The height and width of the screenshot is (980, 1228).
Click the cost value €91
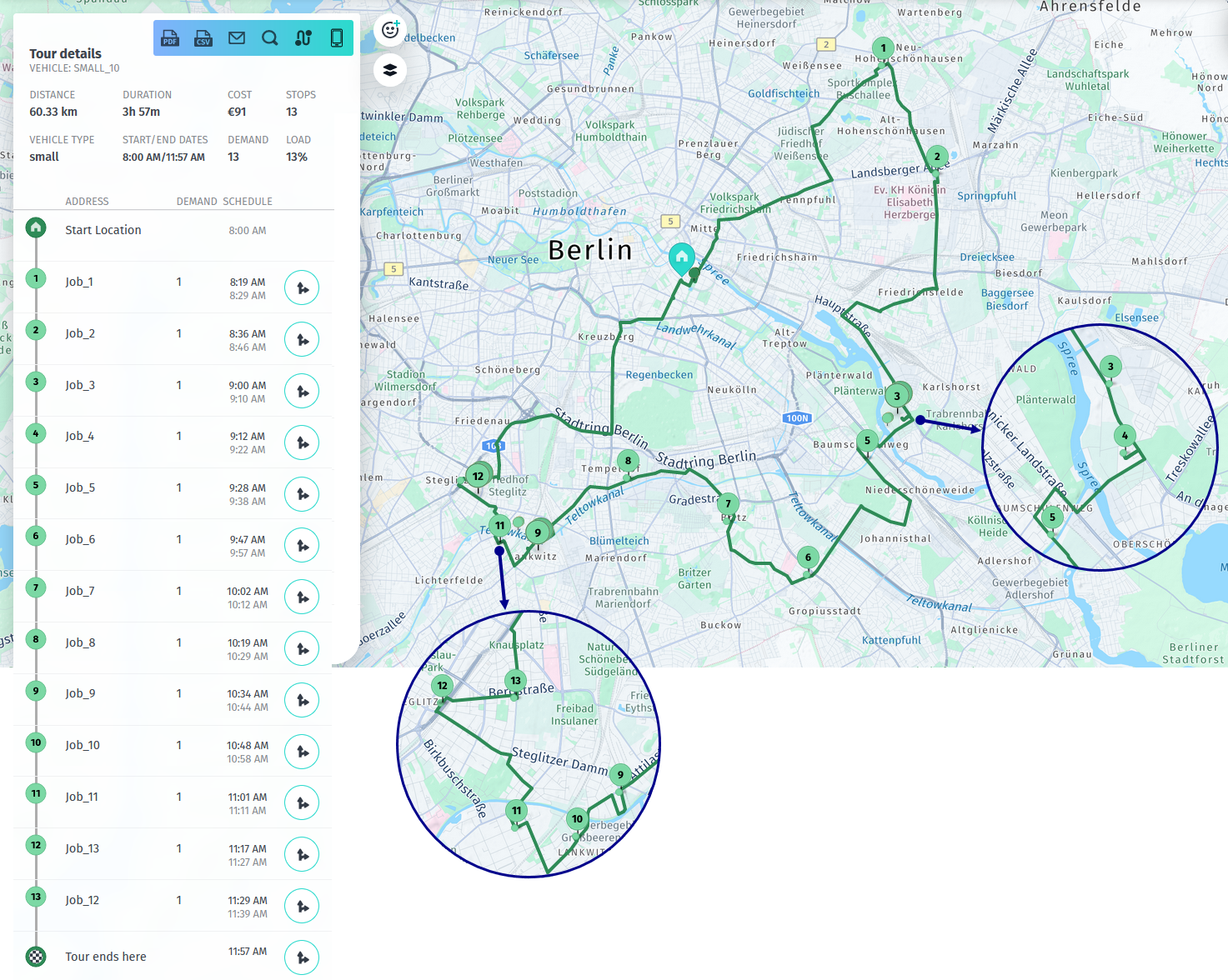[237, 112]
